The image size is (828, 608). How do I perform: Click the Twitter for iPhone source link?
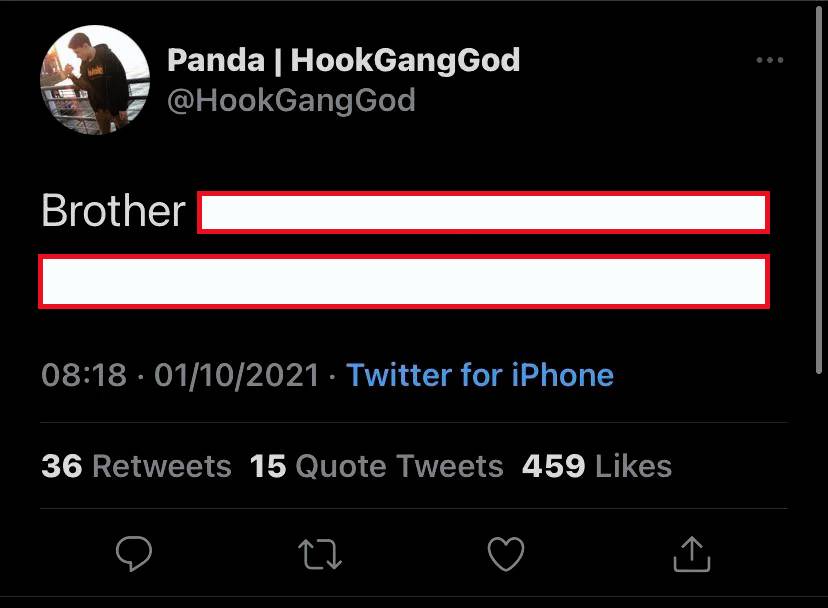(x=480, y=375)
